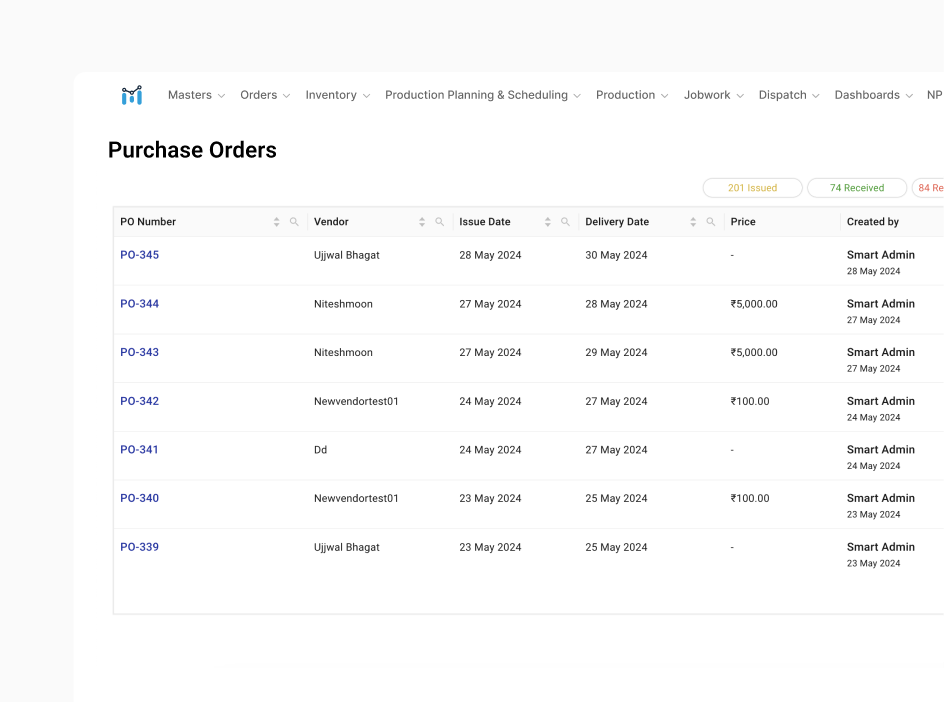Screen dimensions: 944x702
Task: Sort table by PO Number arrows
Action: pyautogui.click(x=277, y=222)
